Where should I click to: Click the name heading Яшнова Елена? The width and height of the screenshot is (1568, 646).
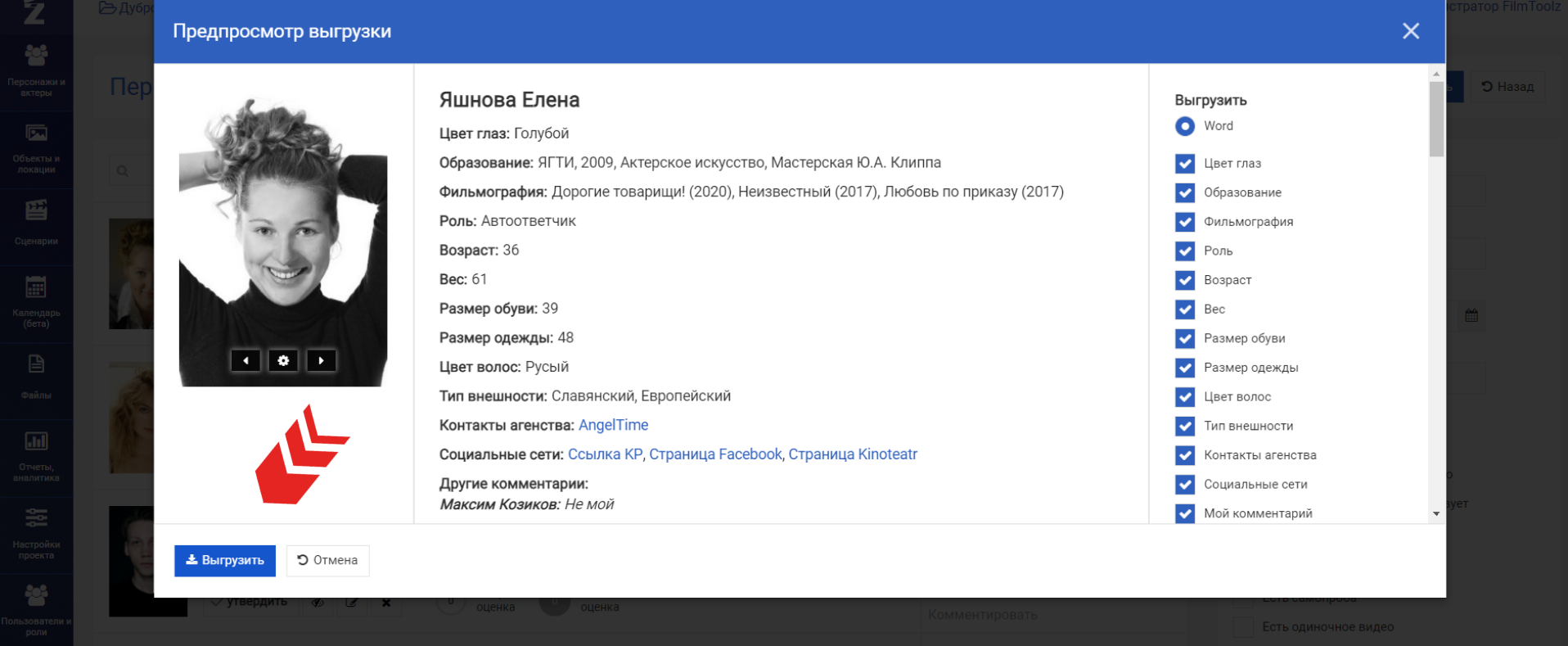(509, 100)
